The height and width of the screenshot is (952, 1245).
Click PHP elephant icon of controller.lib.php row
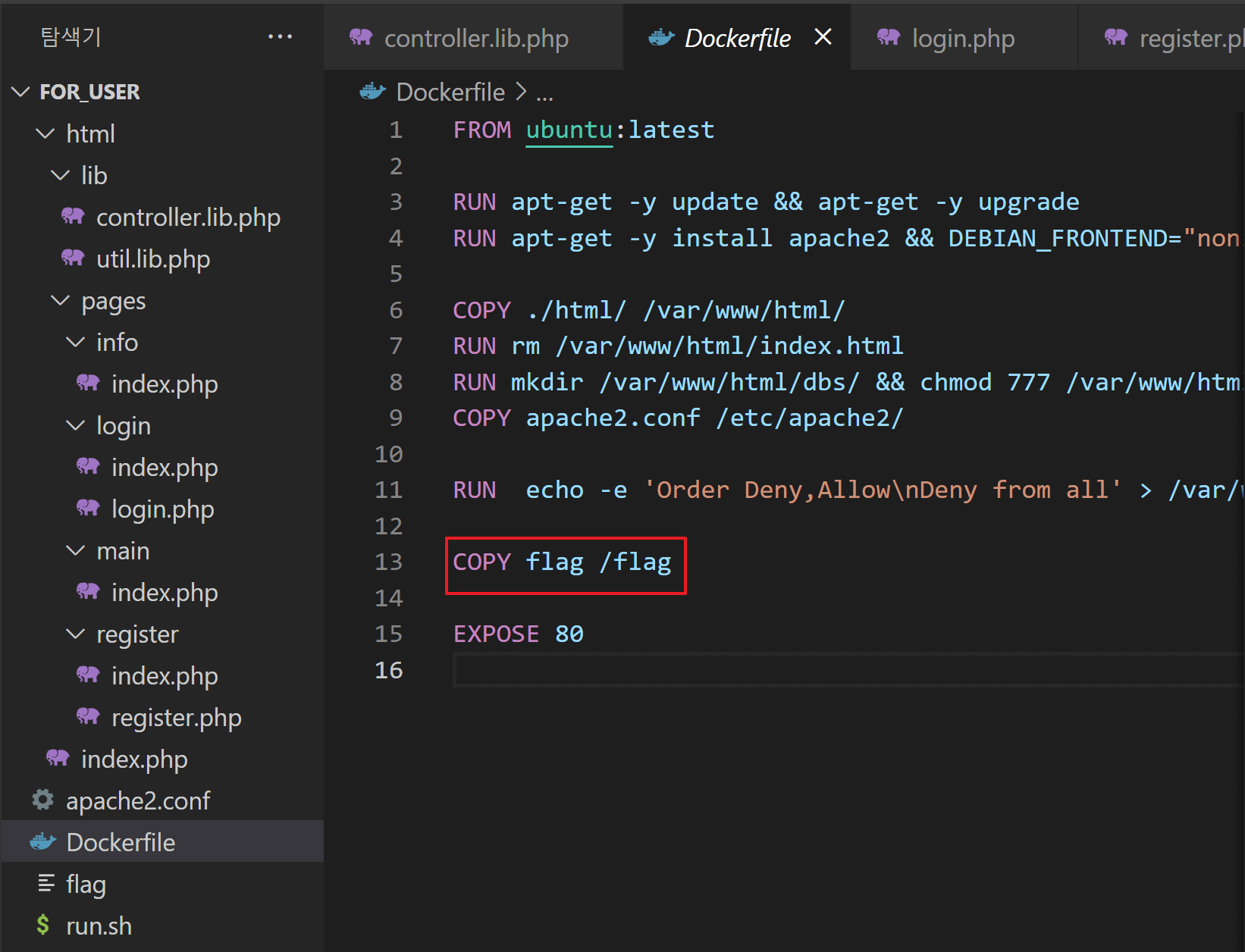(73, 217)
